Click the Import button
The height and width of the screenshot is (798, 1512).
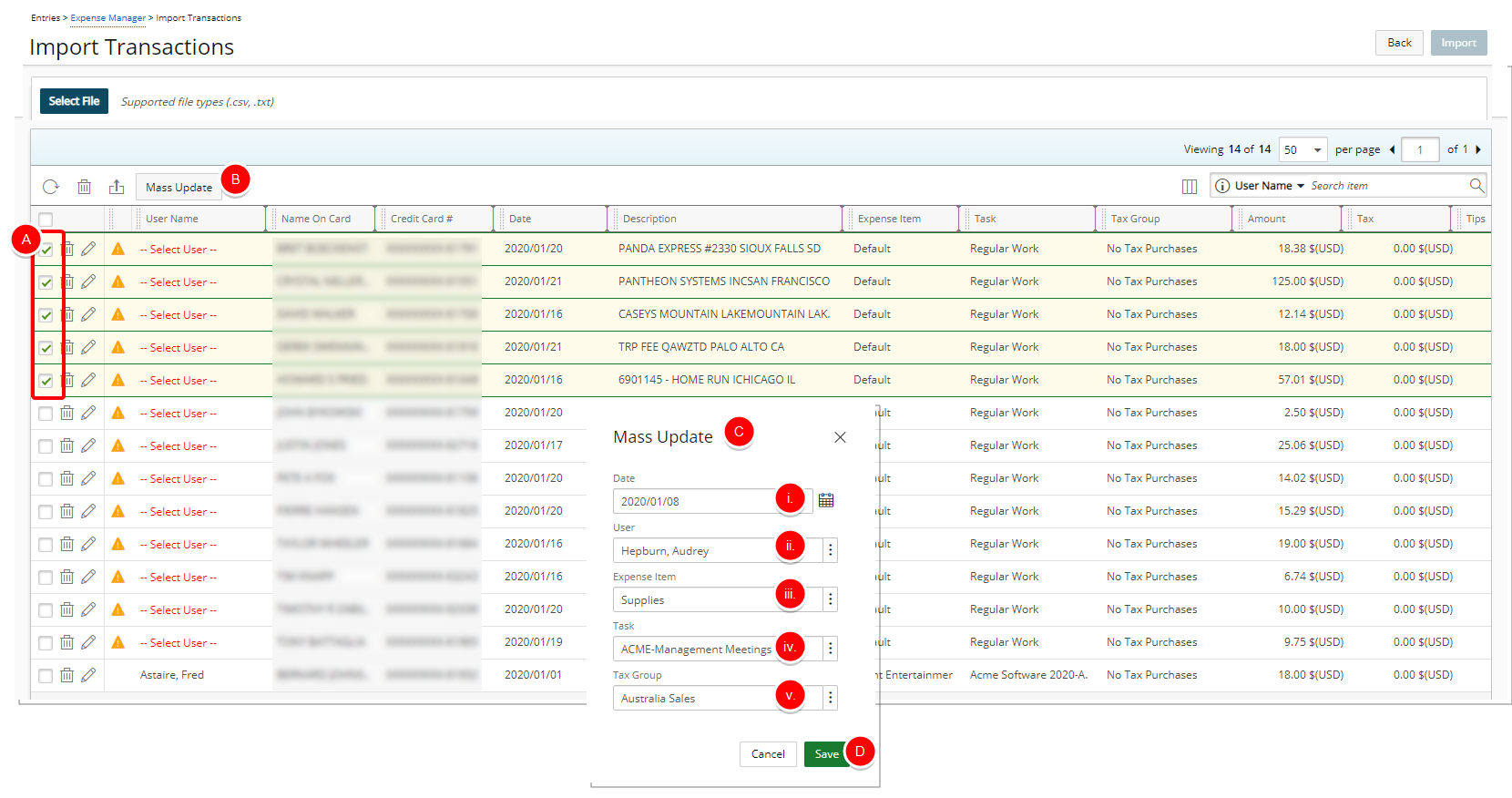coord(1458,43)
